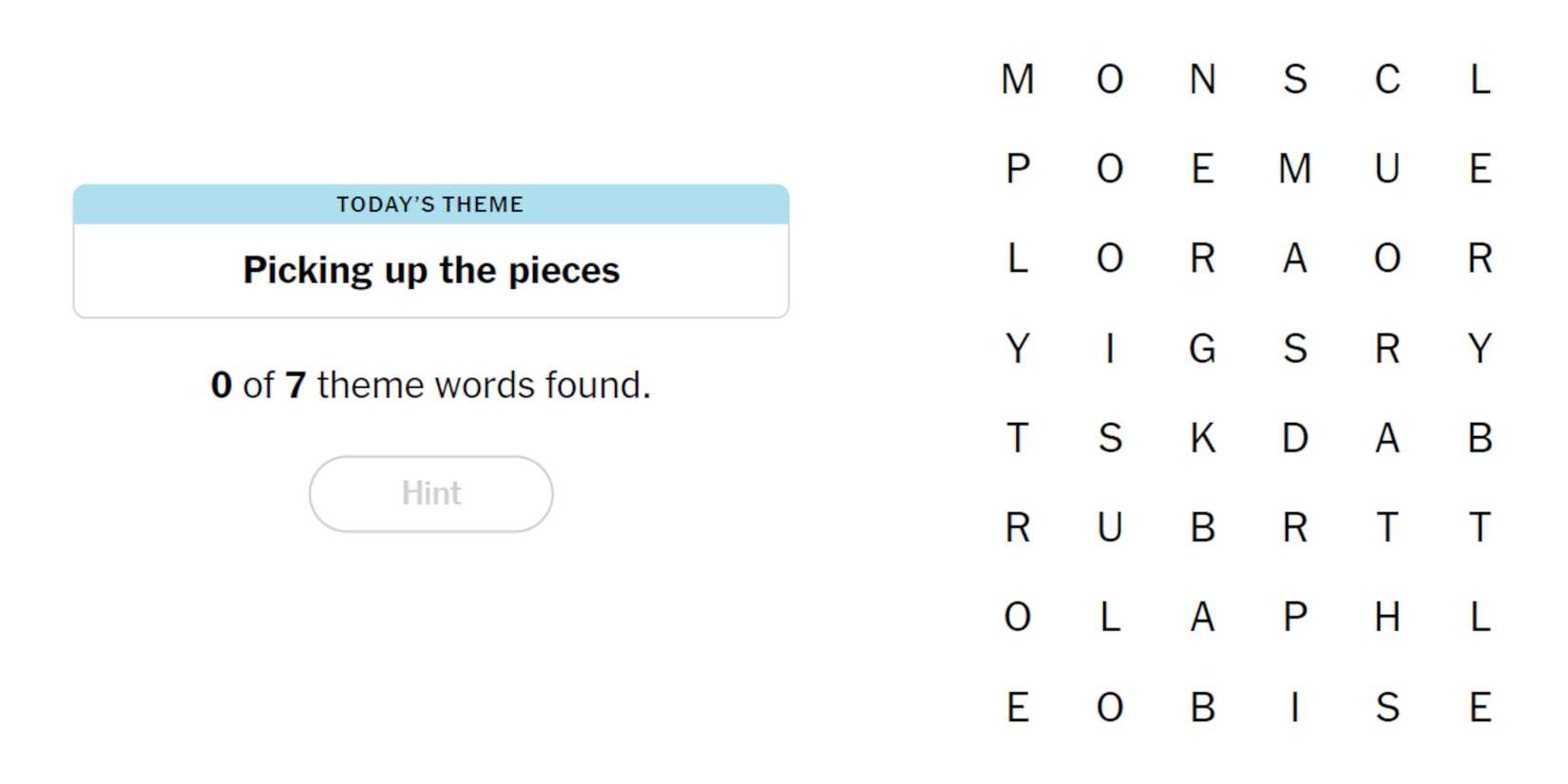Click the Hint button

point(430,493)
